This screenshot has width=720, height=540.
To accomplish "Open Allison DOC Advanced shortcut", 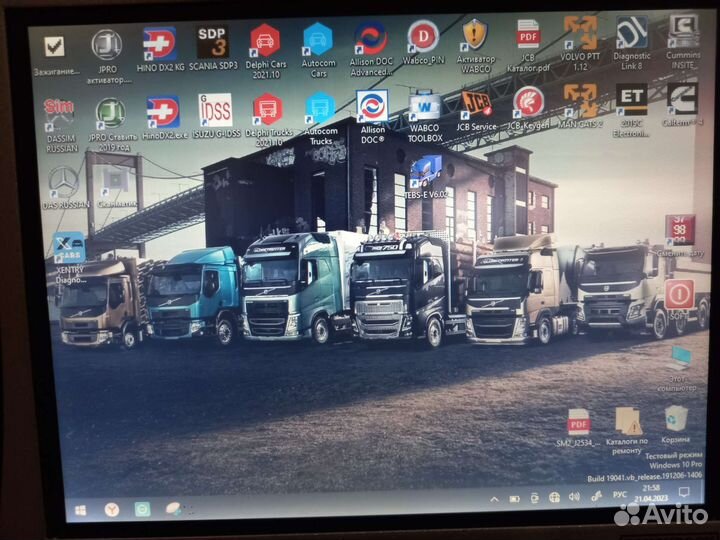I will pos(371,43).
